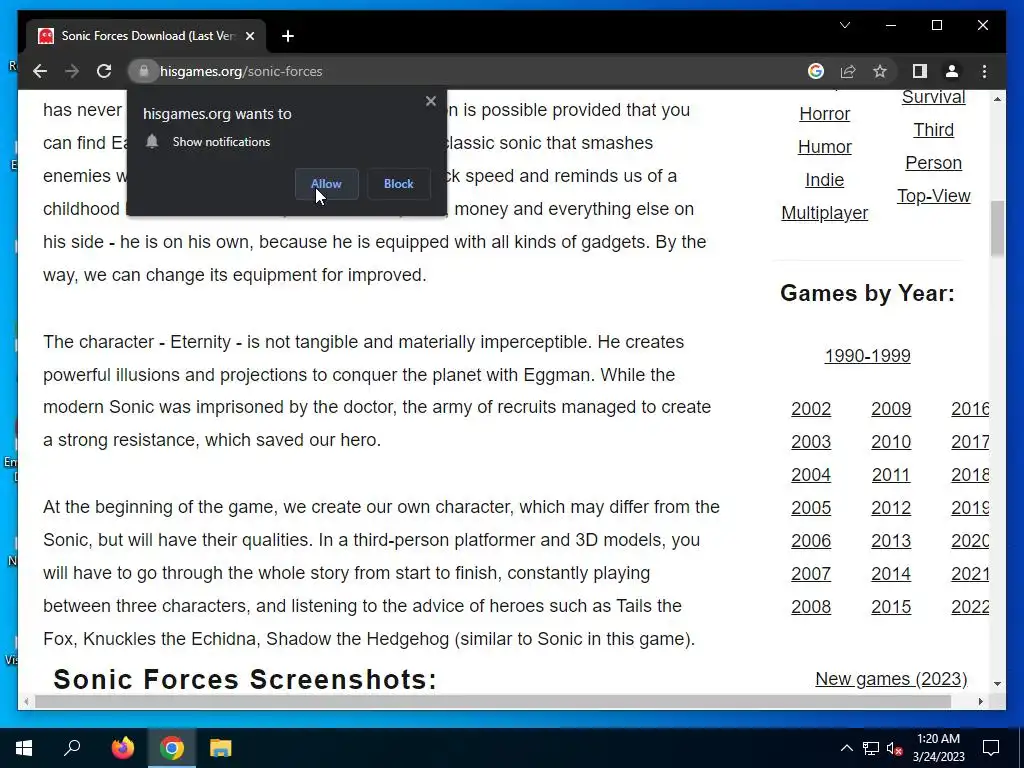Open the Multiplayer genre link

point(824,213)
